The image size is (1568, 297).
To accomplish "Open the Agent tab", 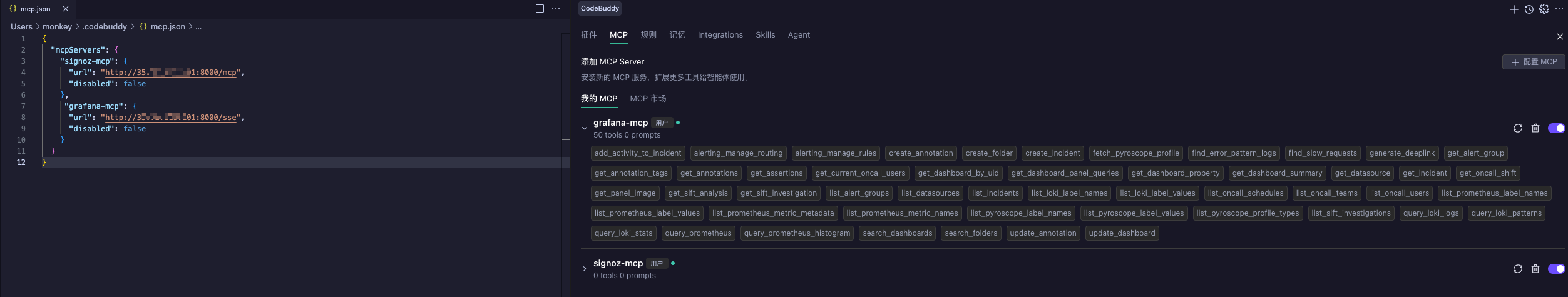I will click(799, 35).
